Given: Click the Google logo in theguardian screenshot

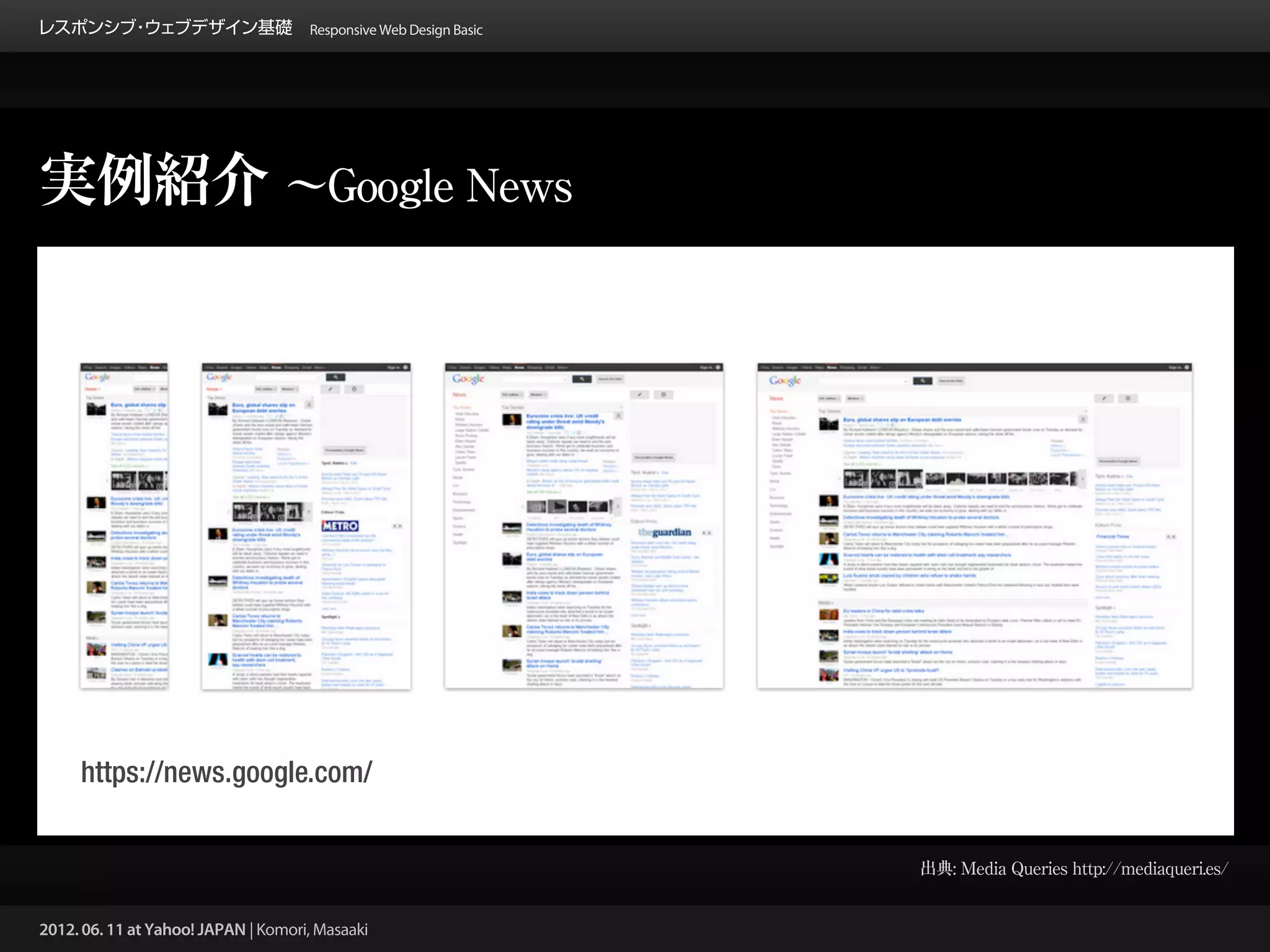Looking at the screenshot, I should tap(468, 379).
